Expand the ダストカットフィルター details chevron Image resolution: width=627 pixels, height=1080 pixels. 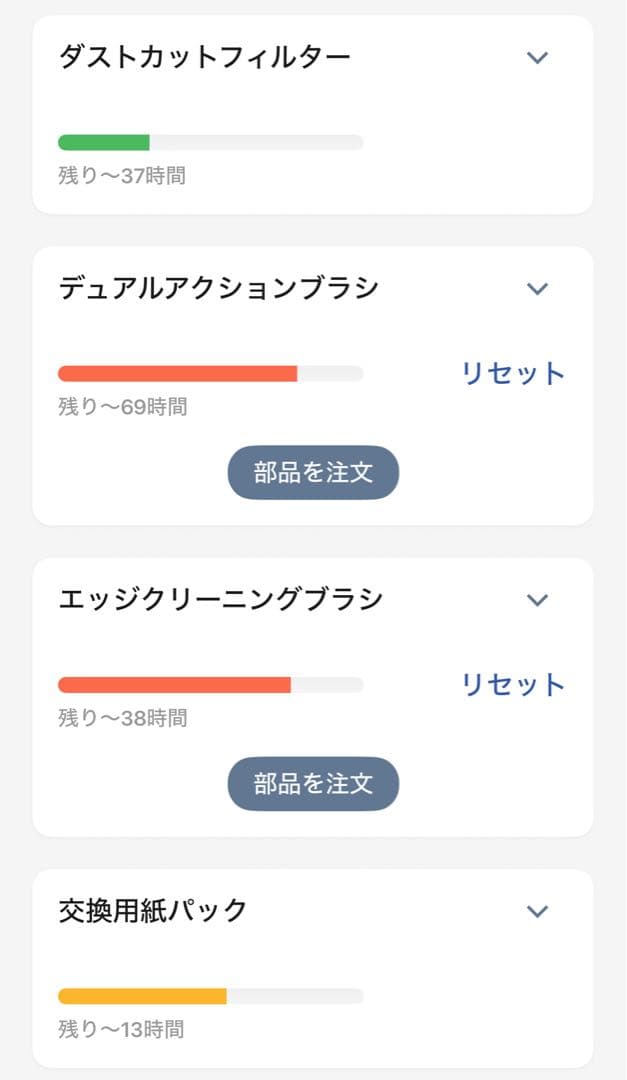(x=537, y=57)
